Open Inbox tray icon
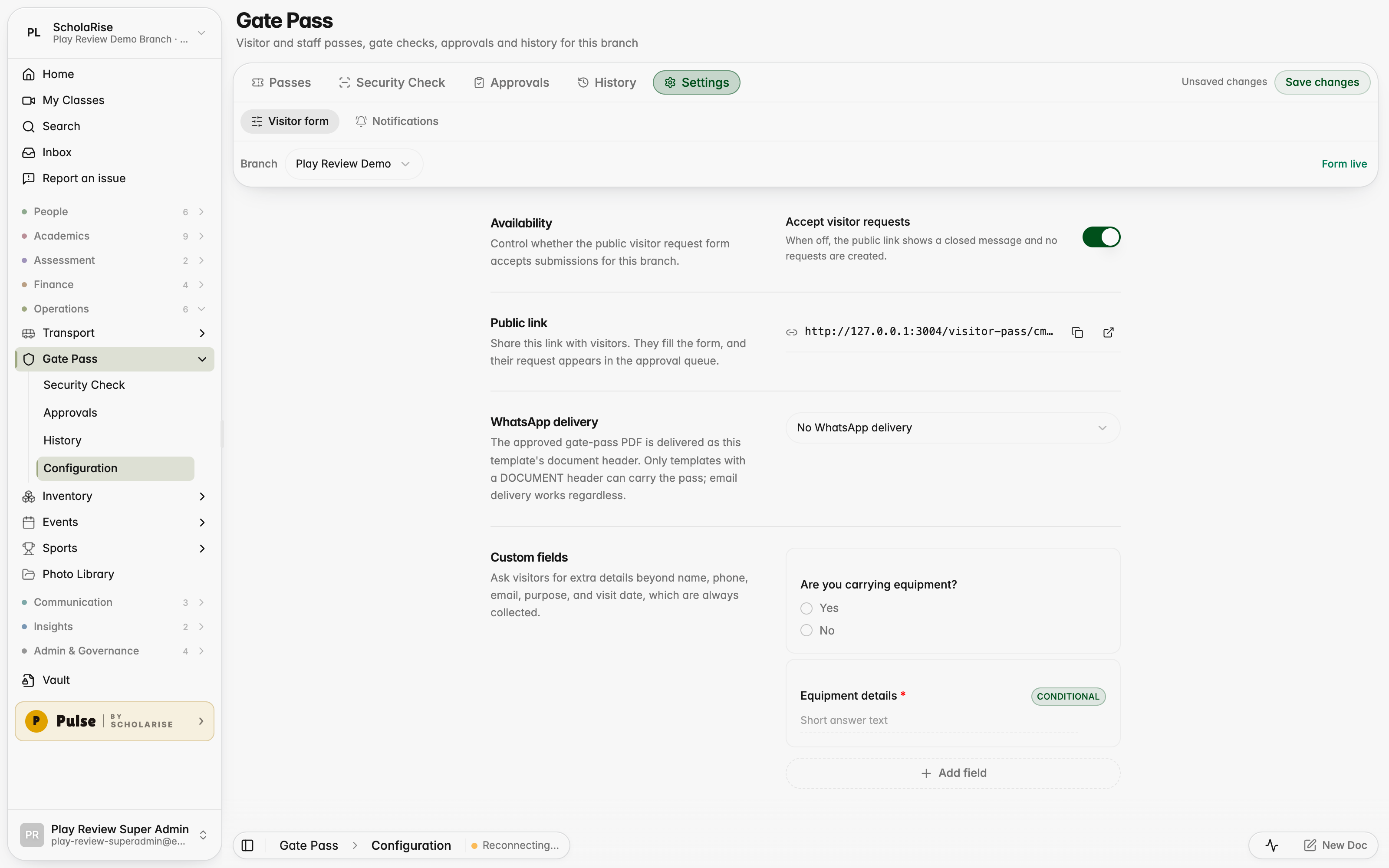 click(29, 153)
